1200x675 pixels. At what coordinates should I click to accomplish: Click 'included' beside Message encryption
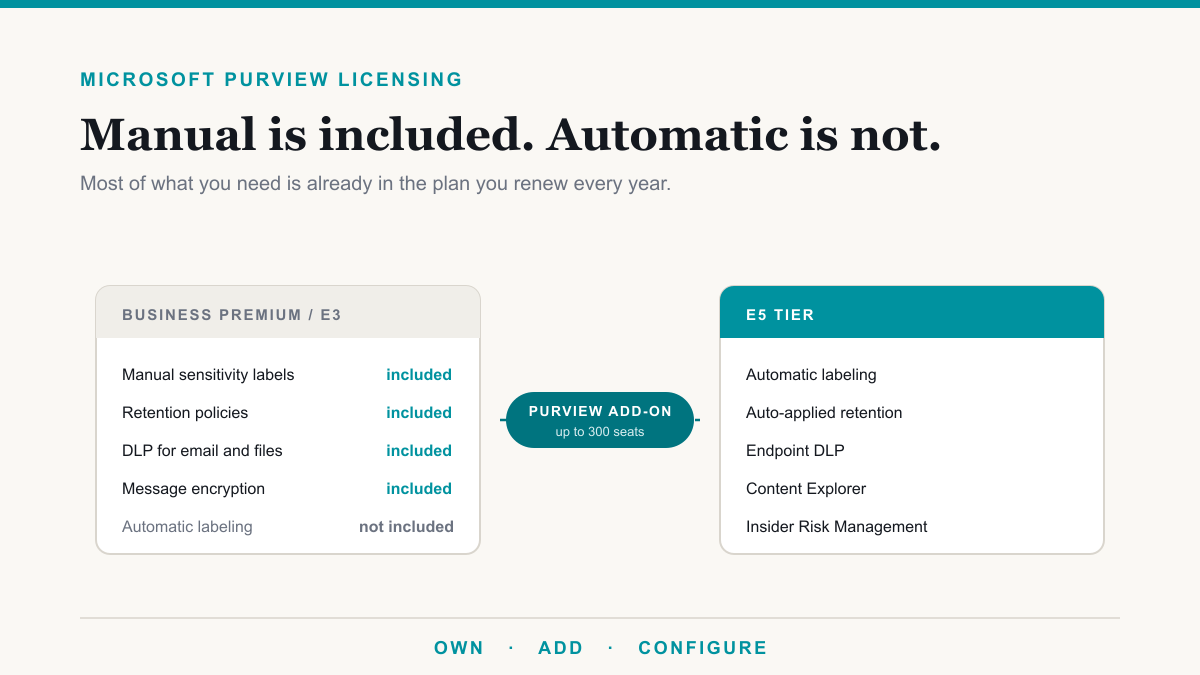pyautogui.click(x=419, y=489)
